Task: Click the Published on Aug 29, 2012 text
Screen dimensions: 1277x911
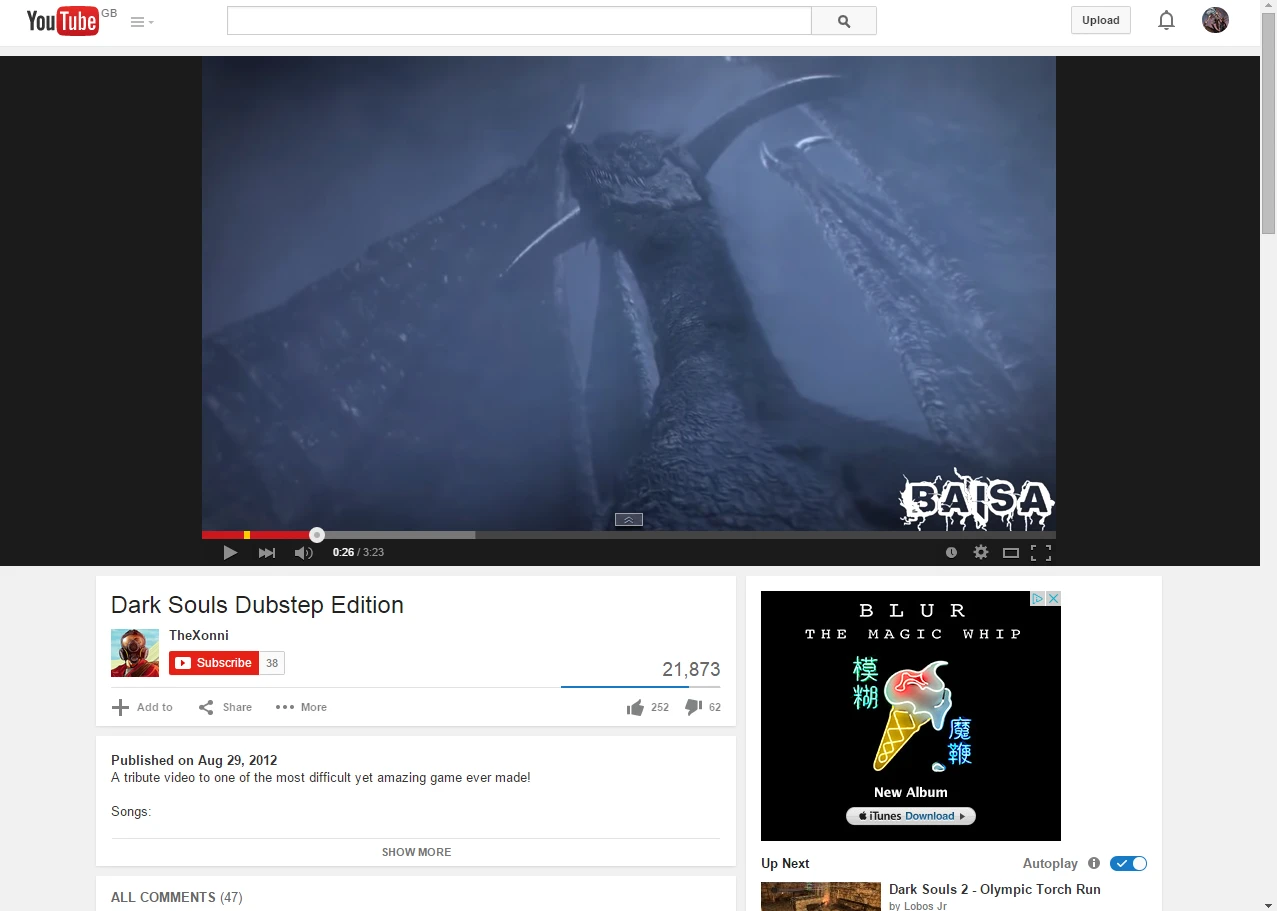Action: [194, 760]
